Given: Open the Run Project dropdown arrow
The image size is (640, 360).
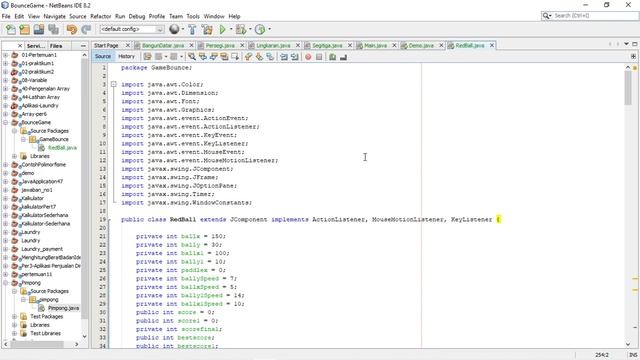Looking at the screenshot, I should click(231, 29).
